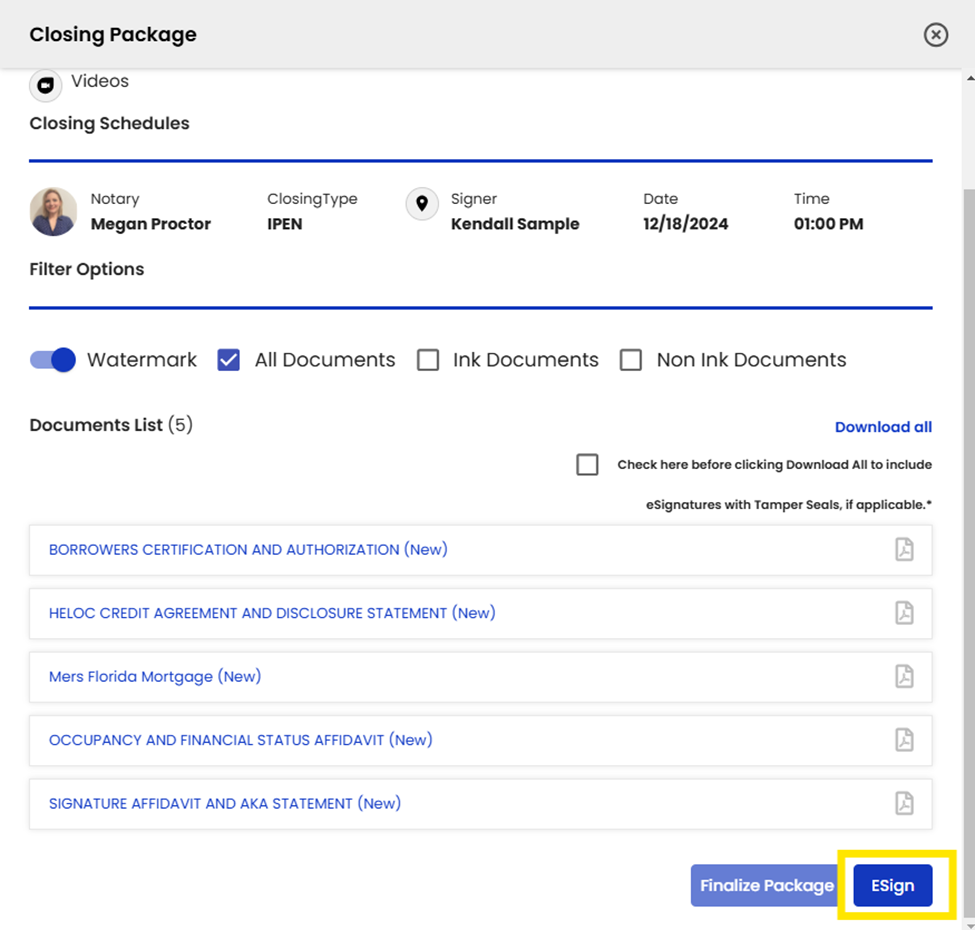Tick the eSignatures with Tamper Seals checkbox
Screen dimensions: 975x930
click(x=588, y=464)
